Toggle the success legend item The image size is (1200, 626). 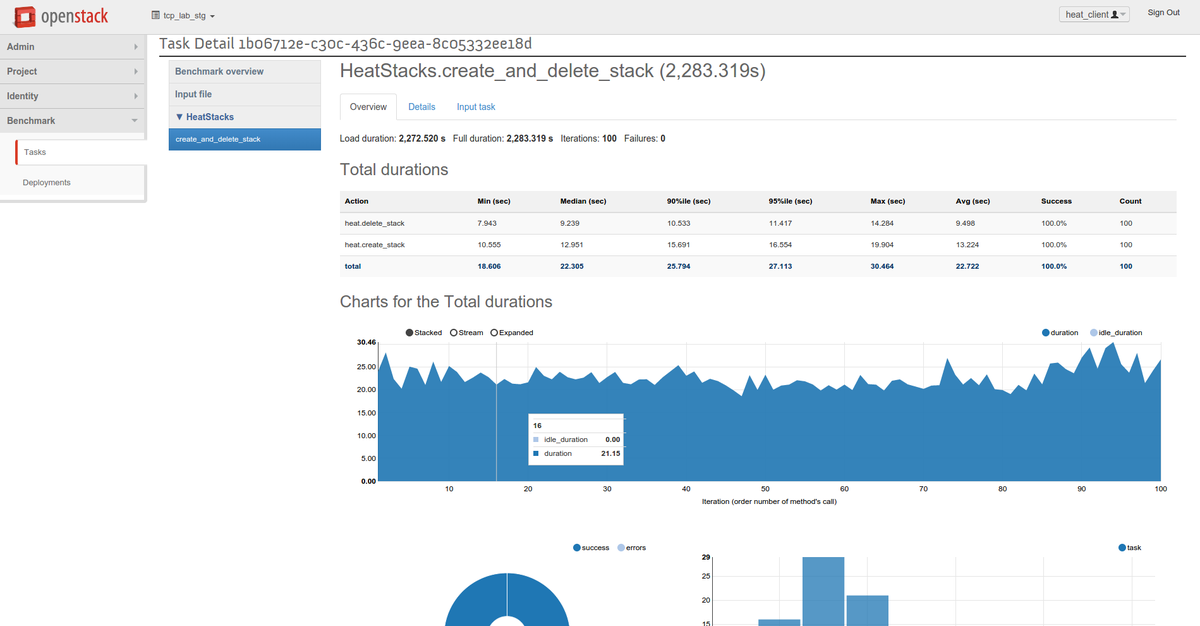(x=591, y=547)
